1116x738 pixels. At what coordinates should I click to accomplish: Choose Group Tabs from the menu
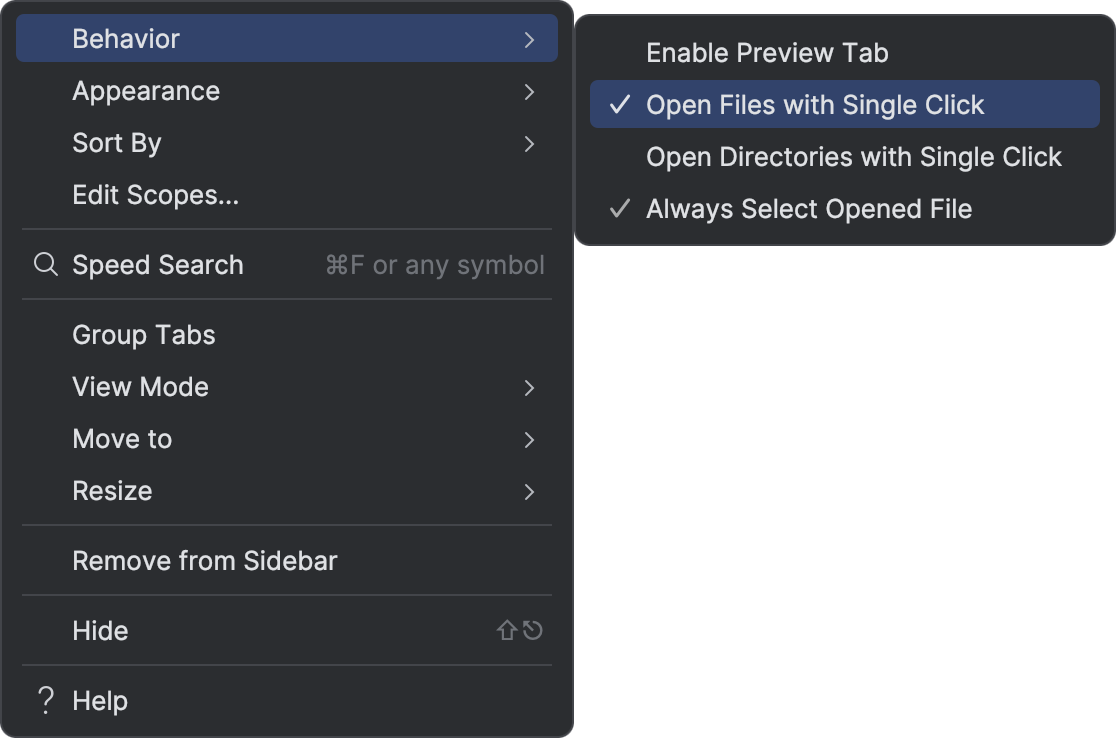(x=143, y=334)
